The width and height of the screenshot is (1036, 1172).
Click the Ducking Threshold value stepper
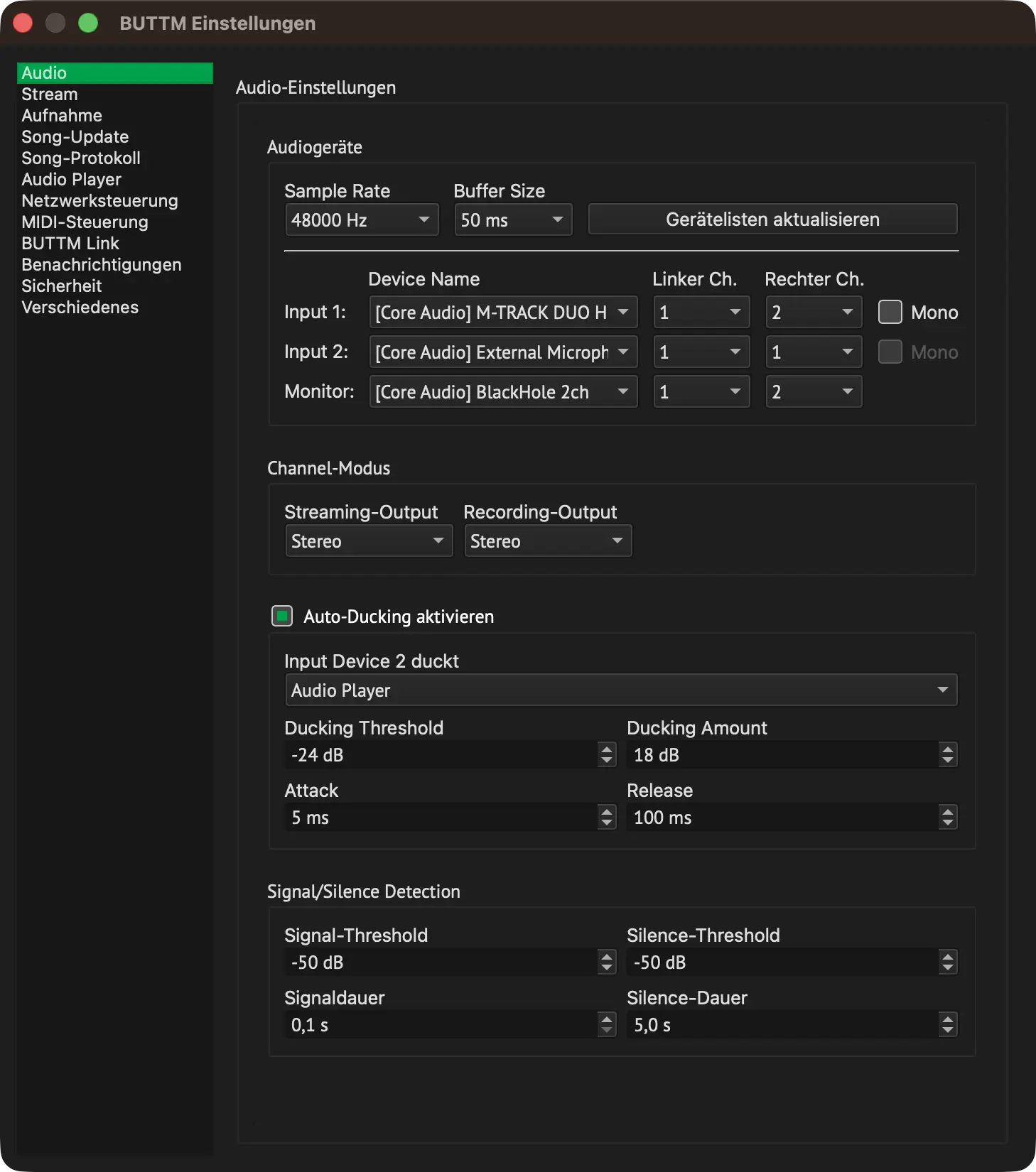606,754
